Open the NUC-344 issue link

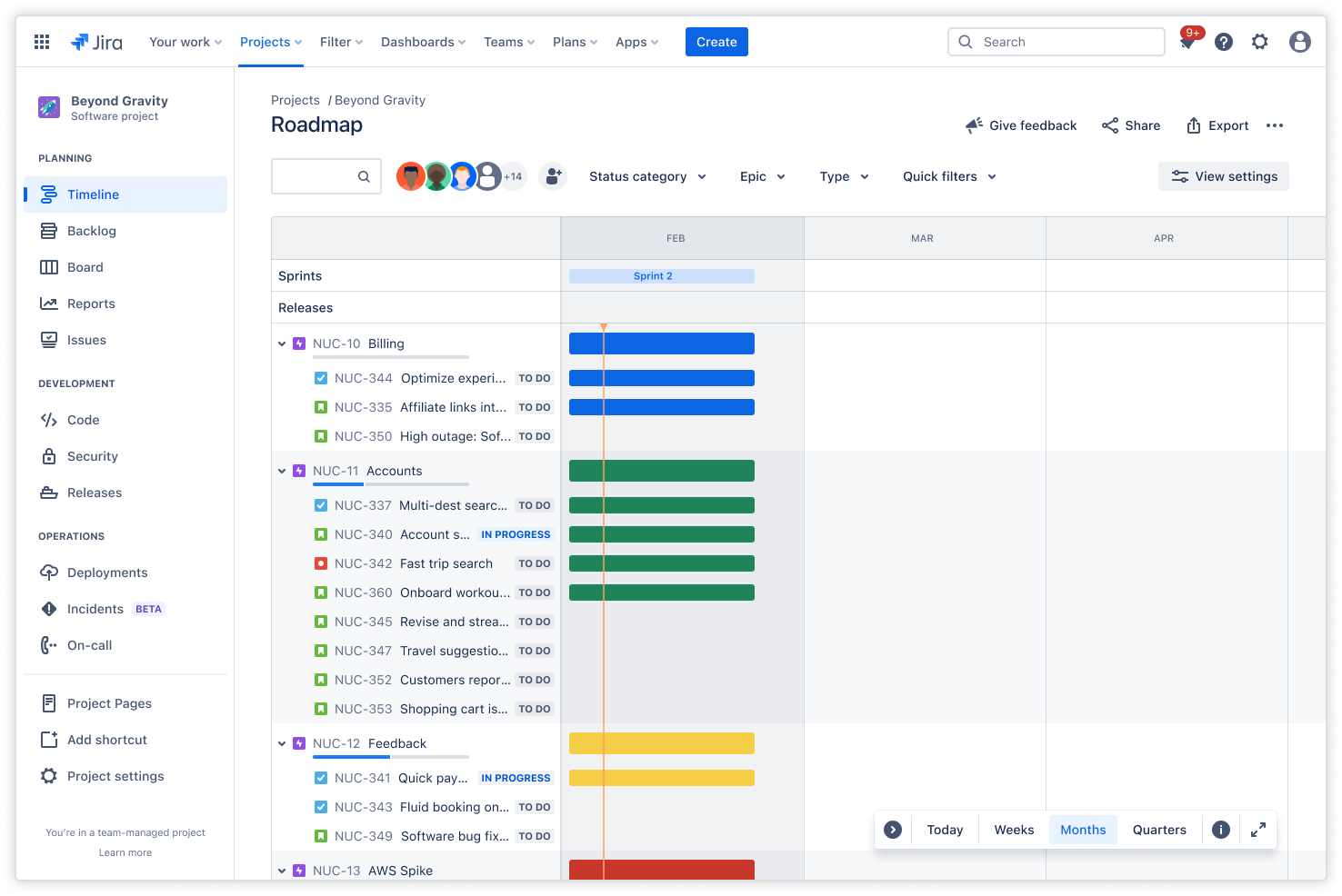(x=363, y=378)
